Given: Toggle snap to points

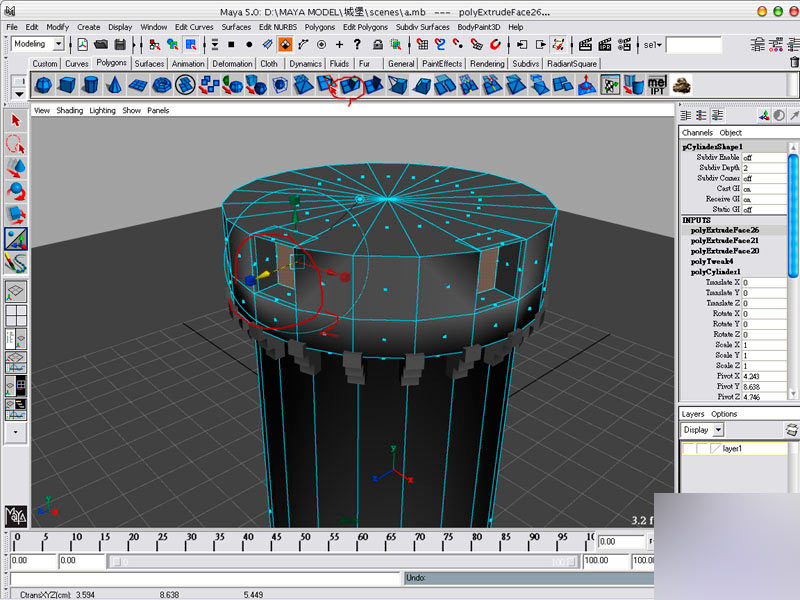Looking at the screenshot, I should coord(458,45).
